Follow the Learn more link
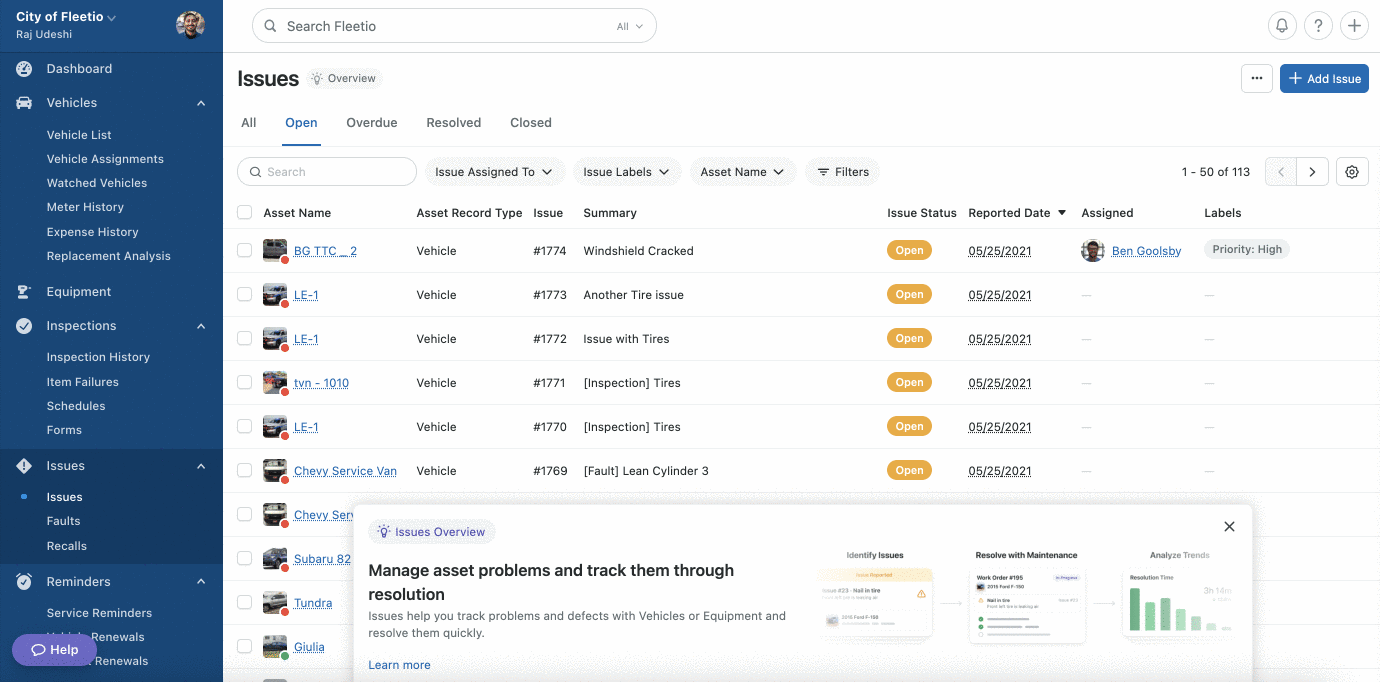The image size is (1380, 682). 399,665
